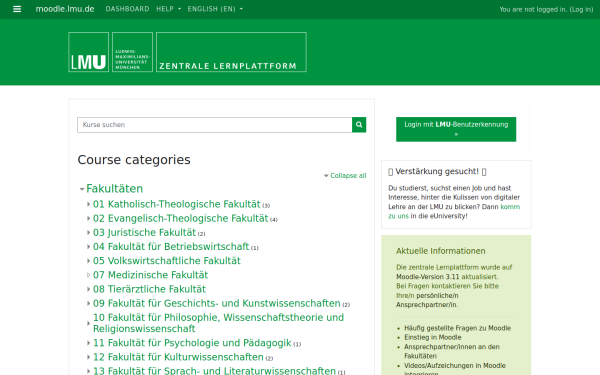
Task: Click 'Aktuelle Informationen' heading
Action: pos(440,251)
